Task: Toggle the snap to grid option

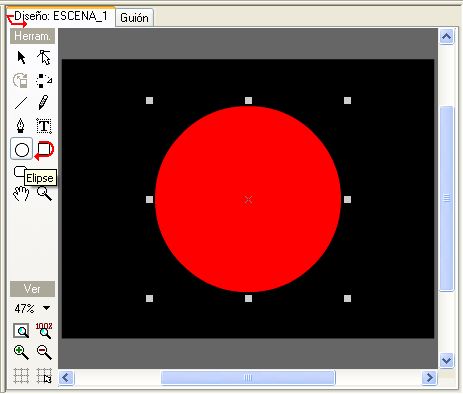Action: (44, 376)
